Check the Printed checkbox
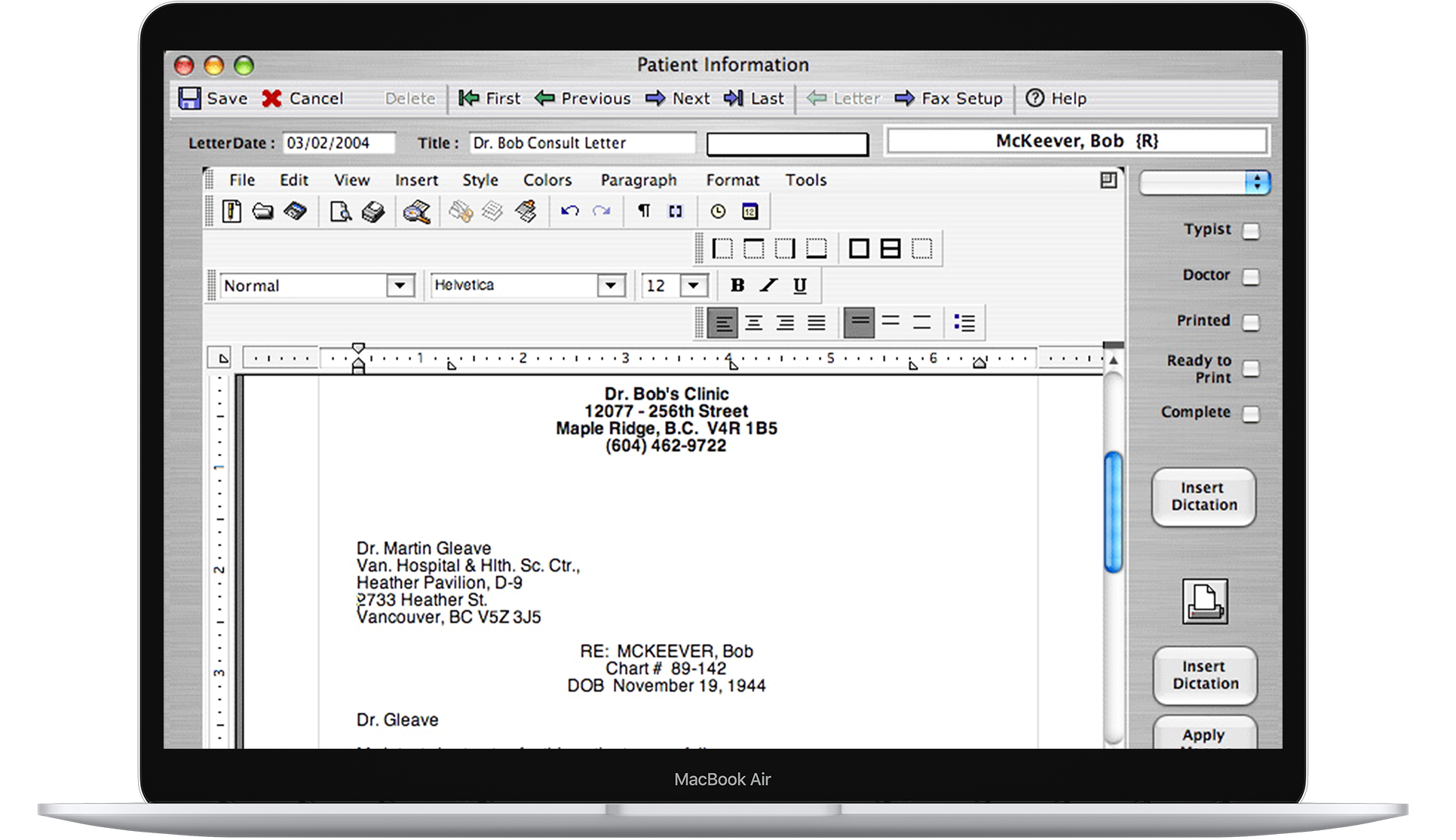Viewport: 1456px width, 840px height. pyautogui.click(x=1251, y=323)
